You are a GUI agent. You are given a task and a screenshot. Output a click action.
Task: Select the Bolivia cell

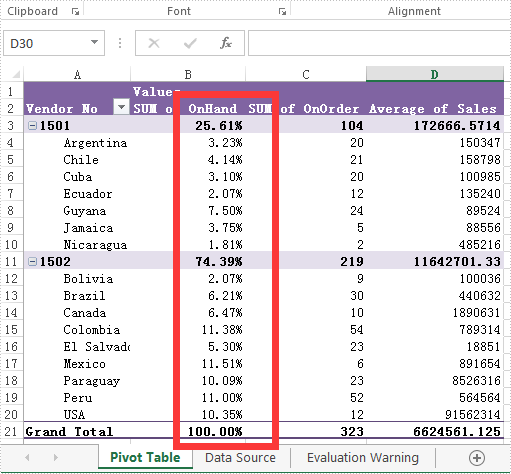[77, 279]
